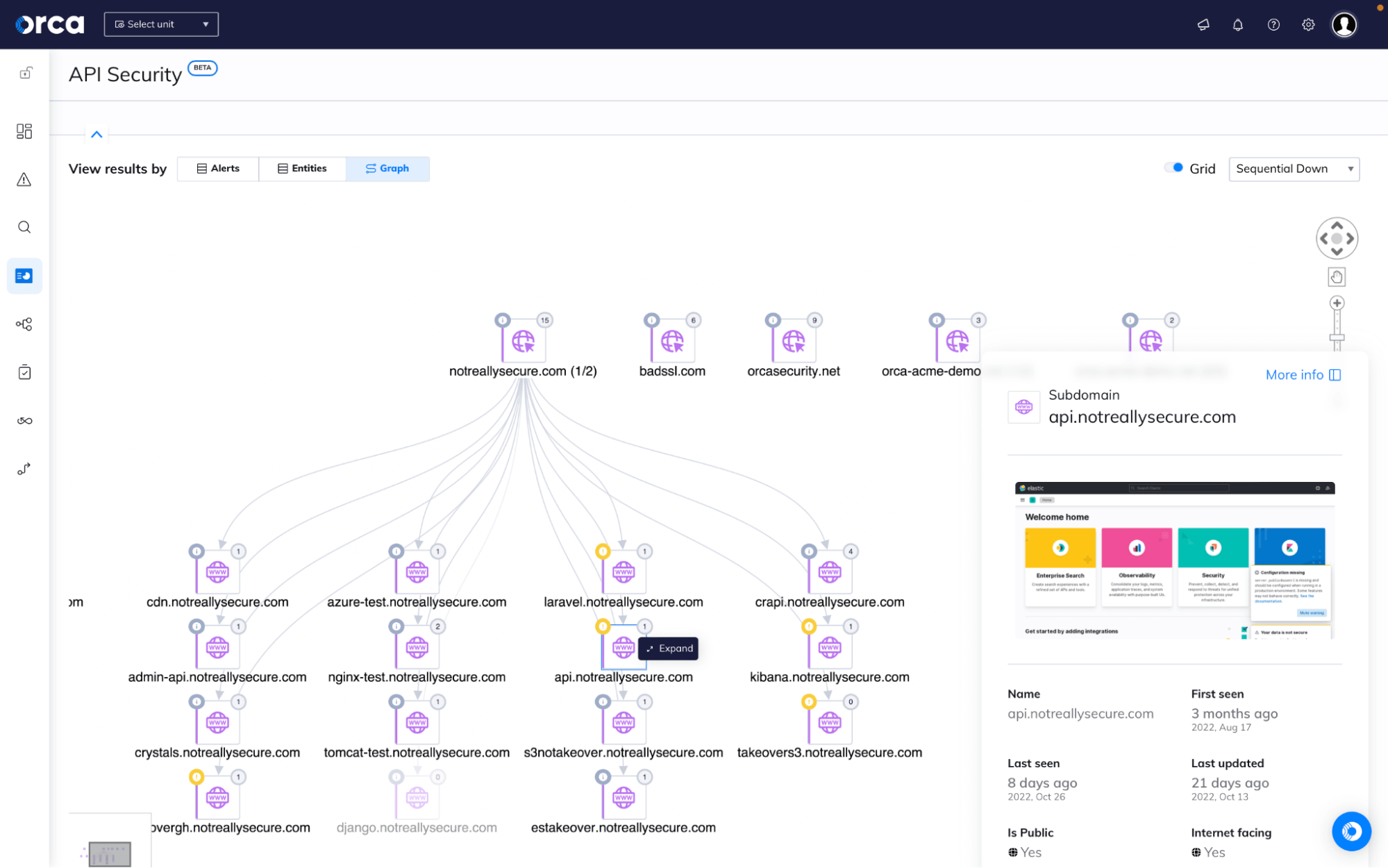1388x868 pixels.
Task: Select the search icon in the sidebar
Action: click(x=24, y=227)
